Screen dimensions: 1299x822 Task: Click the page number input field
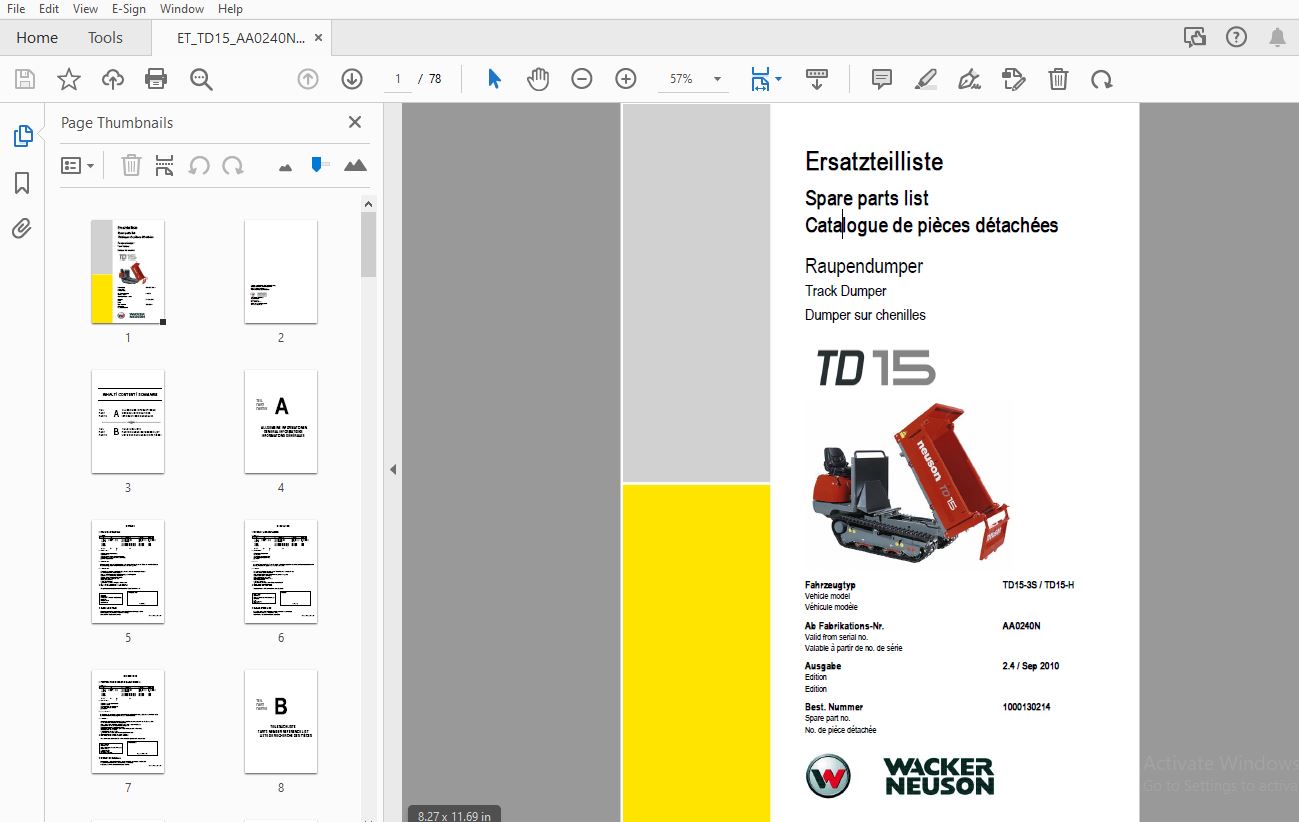pyautogui.click(x=398, y=79)
